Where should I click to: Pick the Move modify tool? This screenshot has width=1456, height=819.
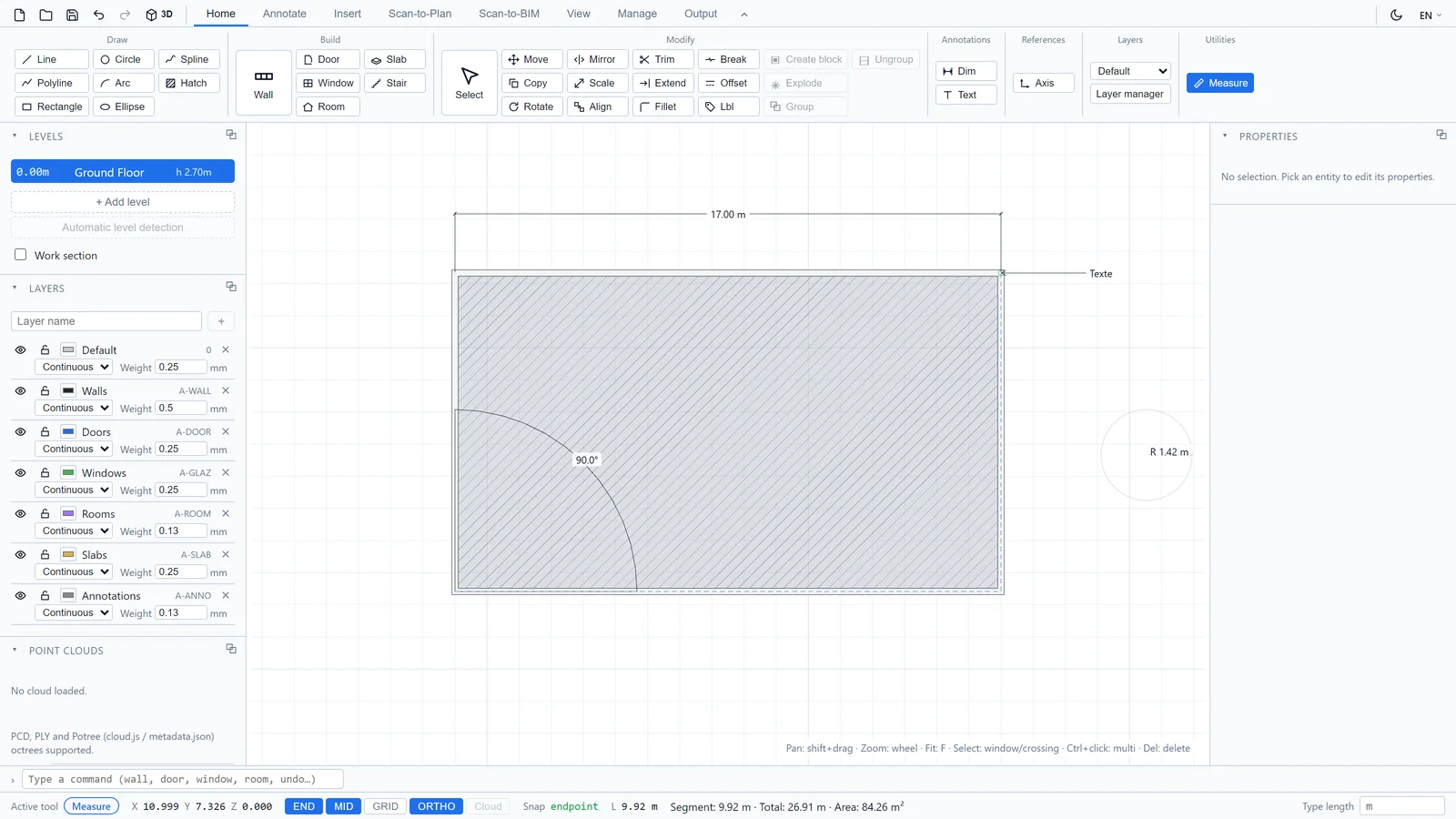pyautogui.click(x=532, y=59)
